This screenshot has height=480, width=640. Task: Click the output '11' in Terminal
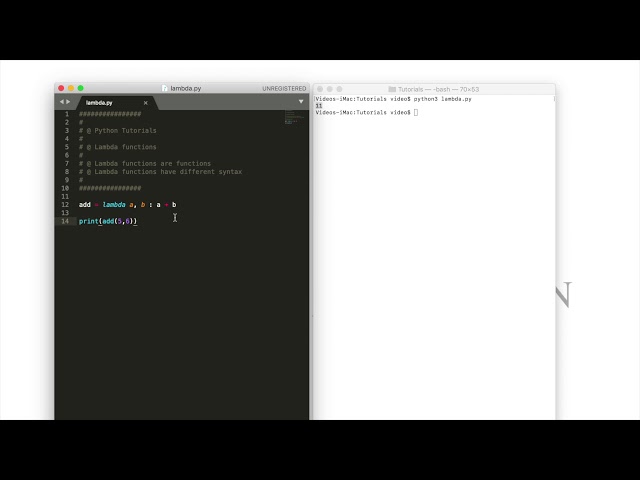pyautogui.click(x=319, y=106)
